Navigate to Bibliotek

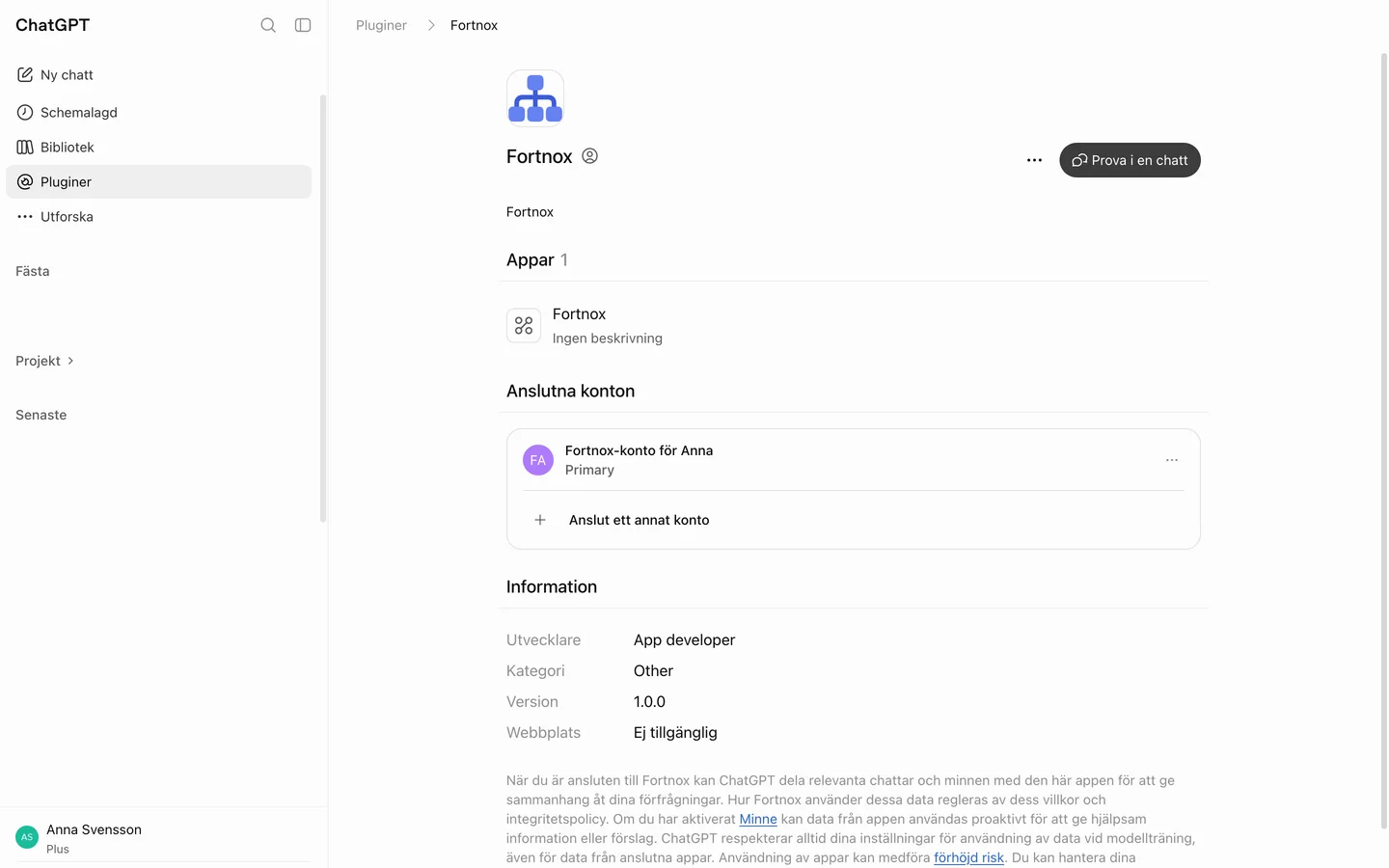coord(159,147)
